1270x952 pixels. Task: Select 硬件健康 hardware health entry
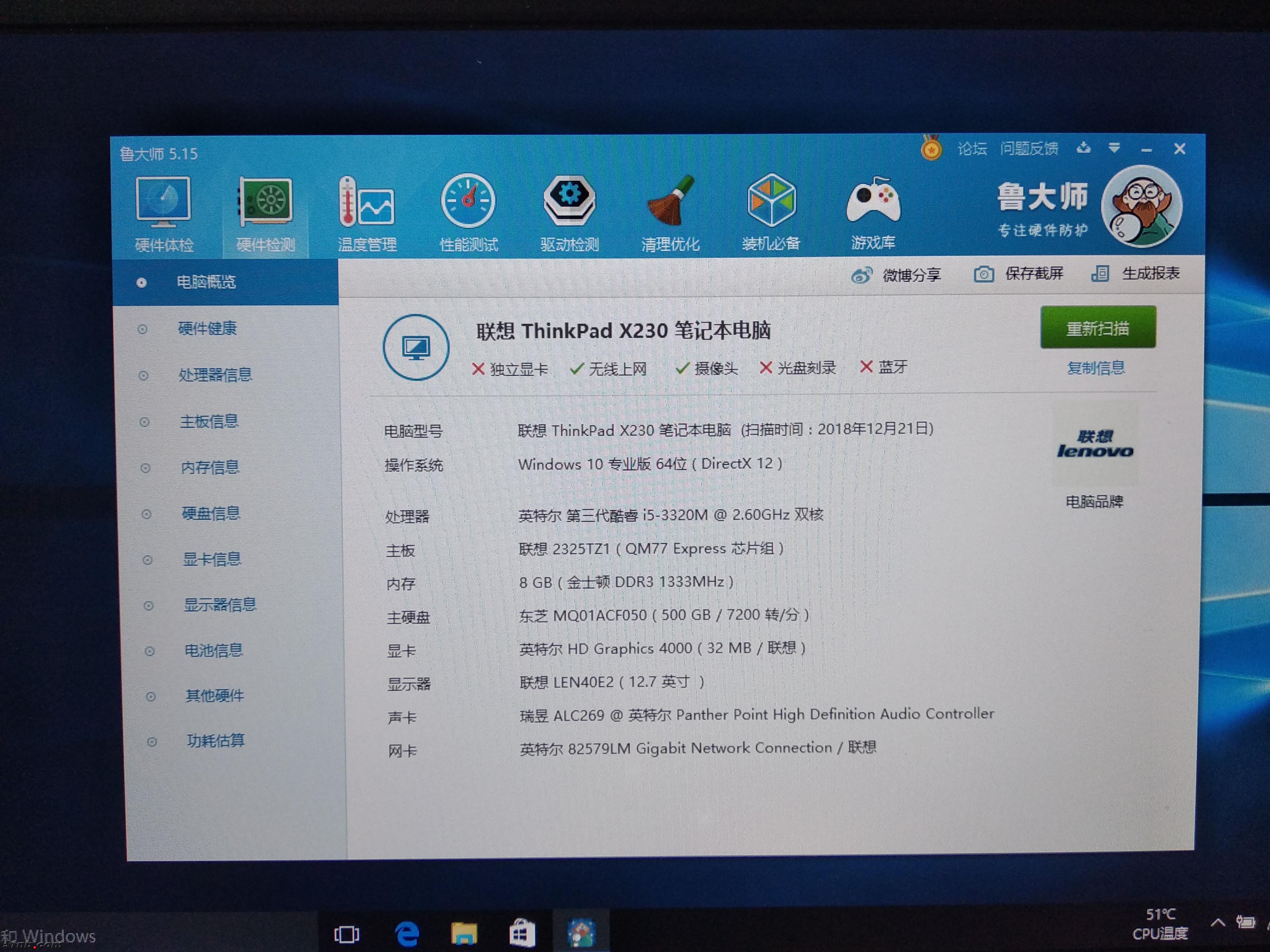(208, 329)
